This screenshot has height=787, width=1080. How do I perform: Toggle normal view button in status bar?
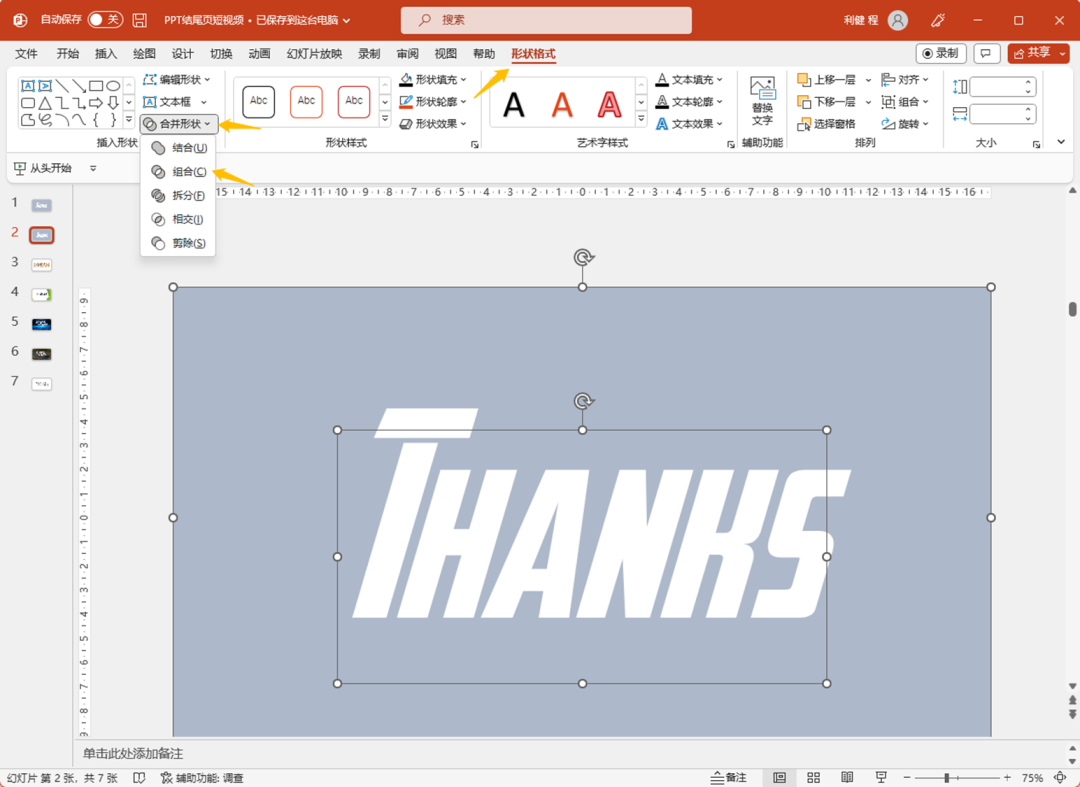coord(779,777)
